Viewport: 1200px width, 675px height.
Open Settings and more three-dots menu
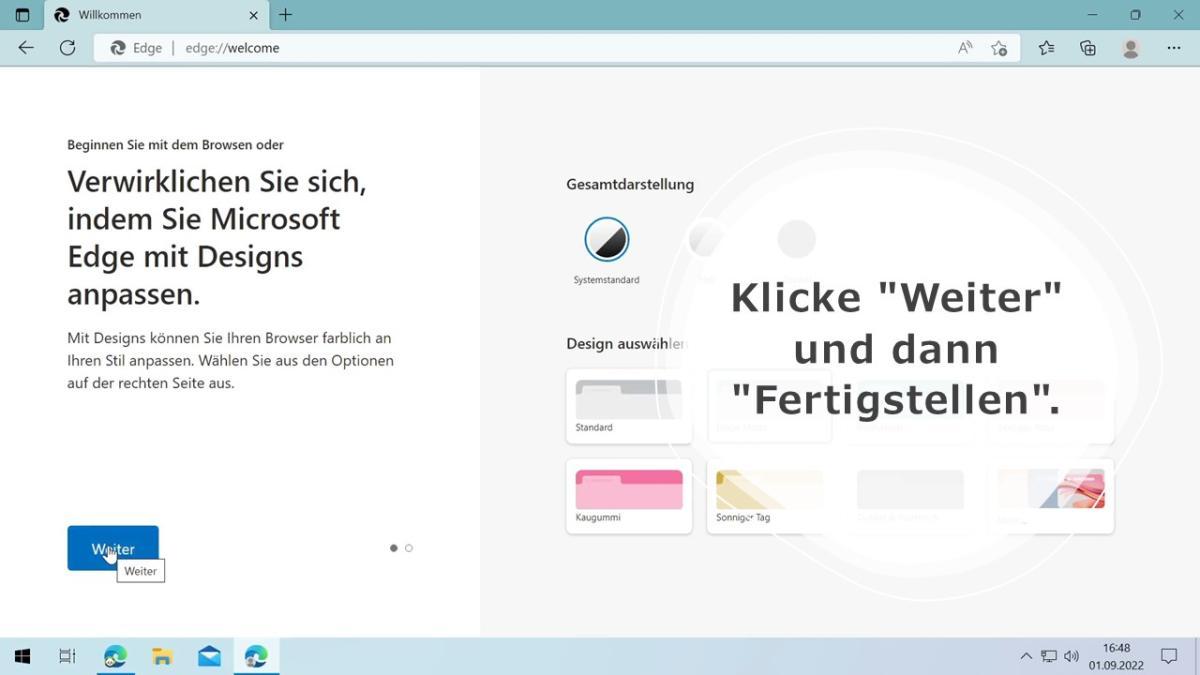pos(1174,48)
